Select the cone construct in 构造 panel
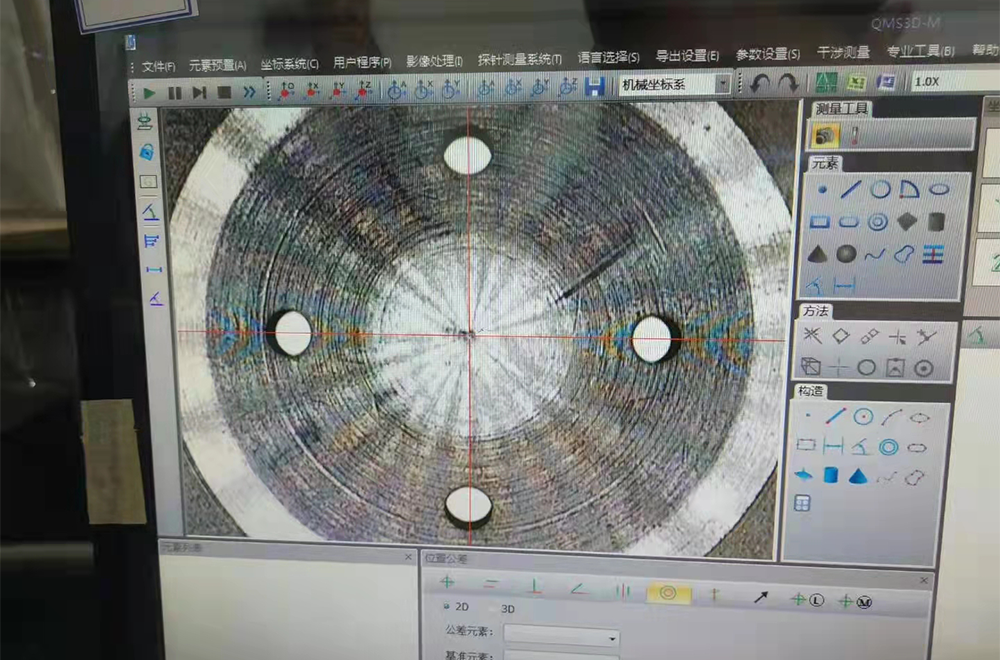1000x660 pixels. pyautogui.click(x=858, y=475)
